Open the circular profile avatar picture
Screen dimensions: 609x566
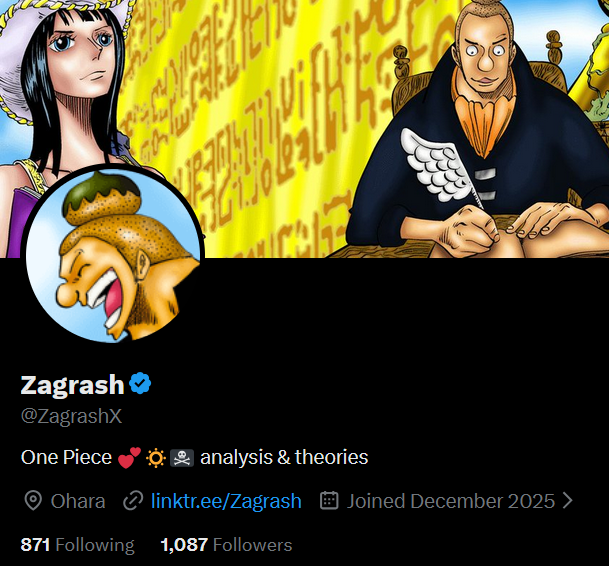(x=113, y=255)
